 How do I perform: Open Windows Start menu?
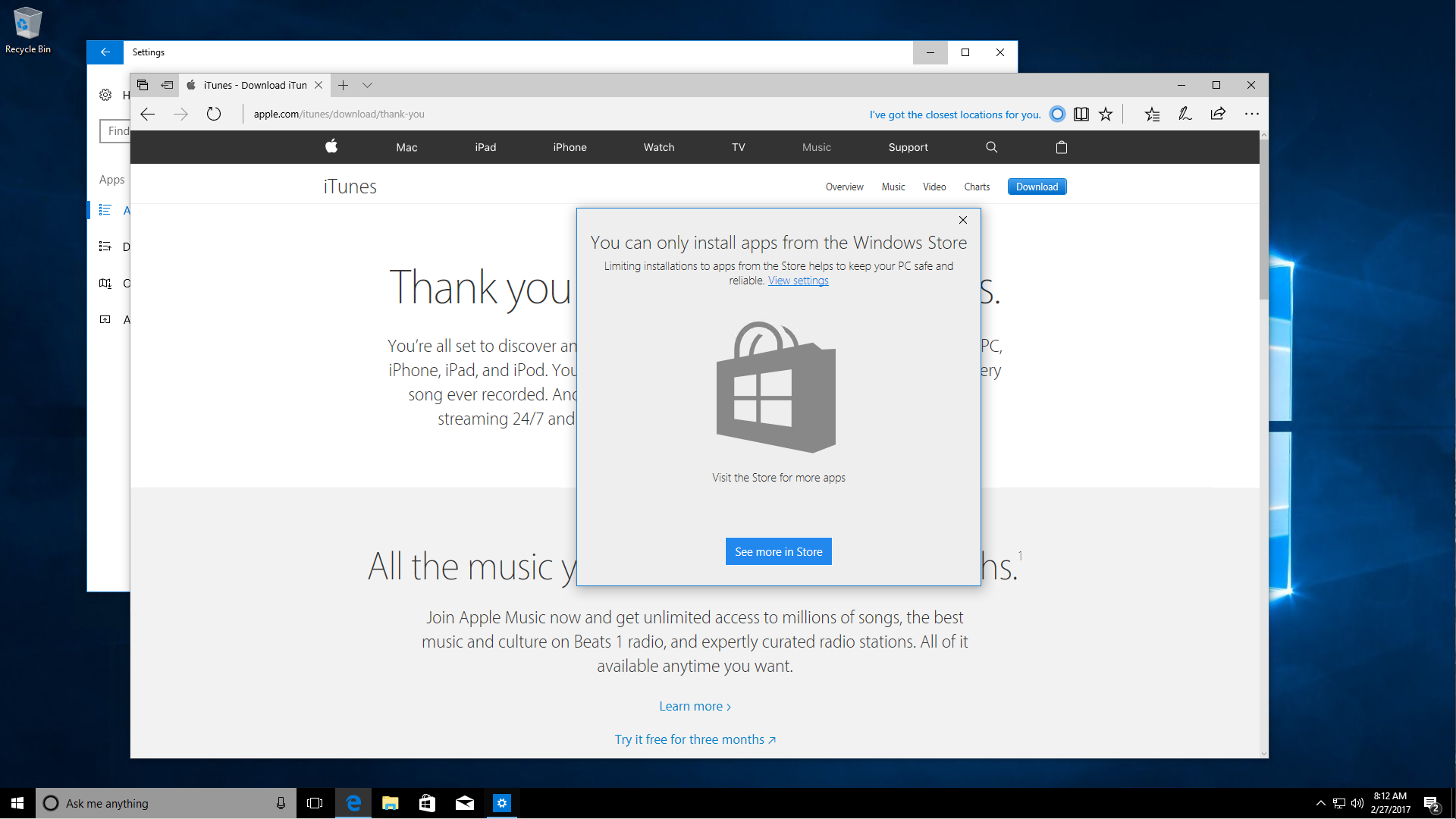(17, 803)
